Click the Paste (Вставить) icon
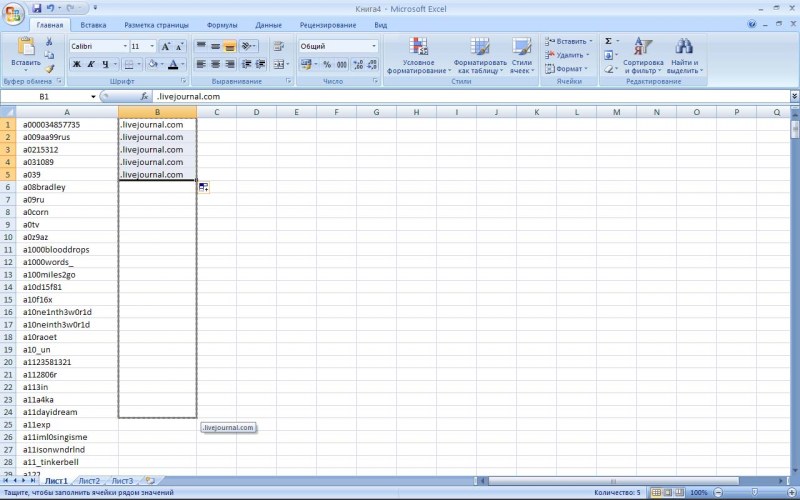This screenshot has width=800, height=500. pos(26,46)
